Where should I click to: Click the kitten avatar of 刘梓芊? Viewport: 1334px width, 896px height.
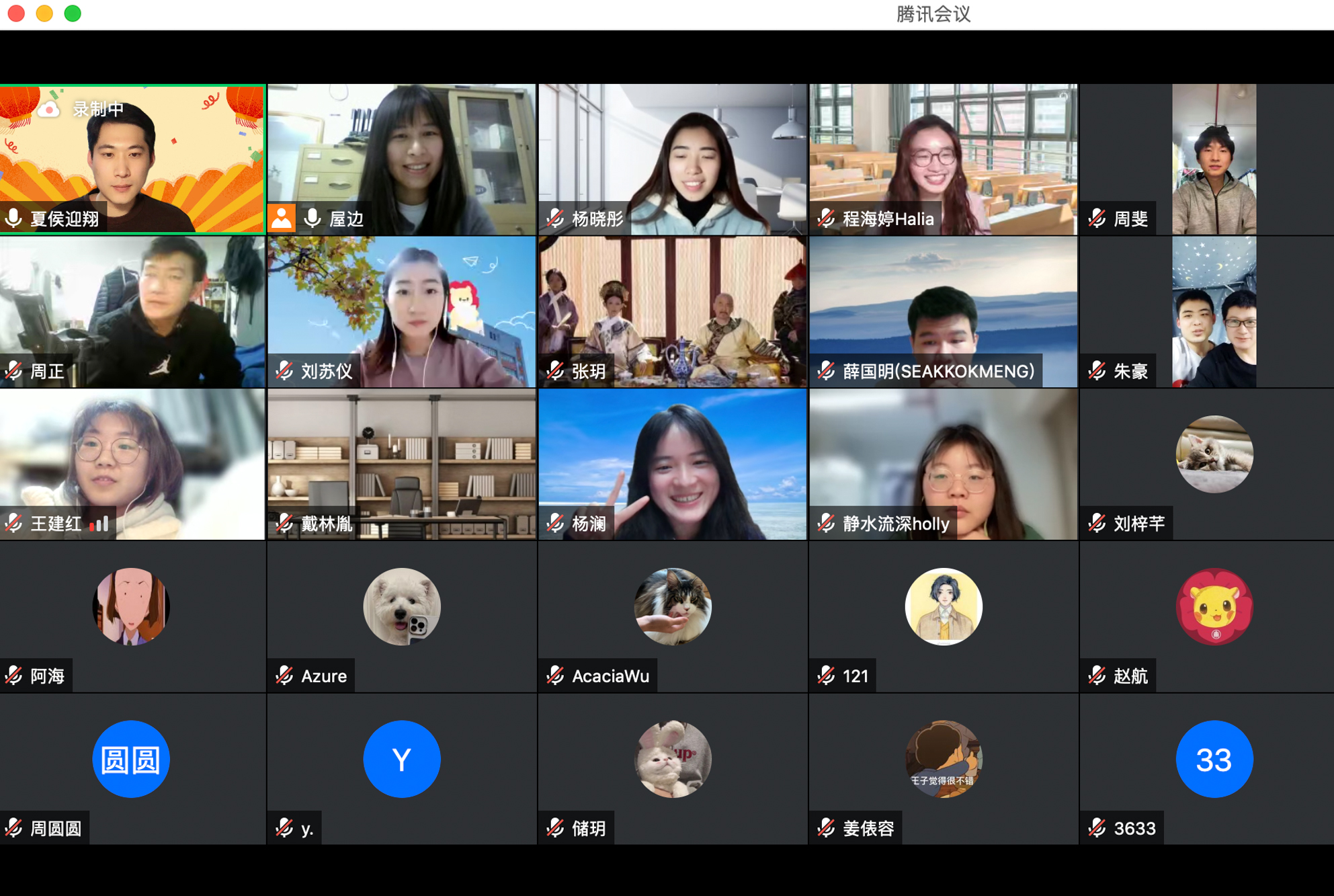(1214, 454)
